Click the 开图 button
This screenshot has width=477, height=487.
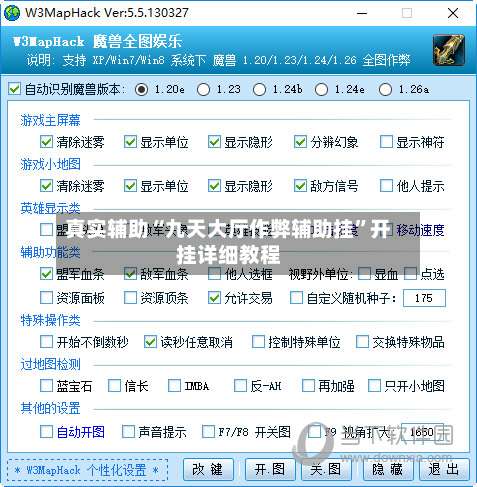[270, 469]
